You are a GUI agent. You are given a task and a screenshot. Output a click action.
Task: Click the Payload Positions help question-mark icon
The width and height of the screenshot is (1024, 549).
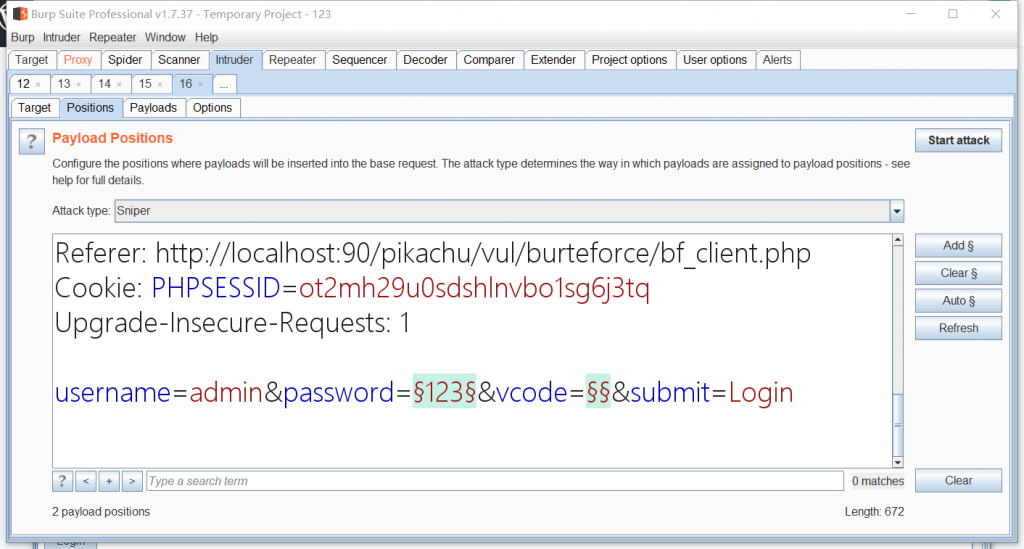tap(31, 141)
